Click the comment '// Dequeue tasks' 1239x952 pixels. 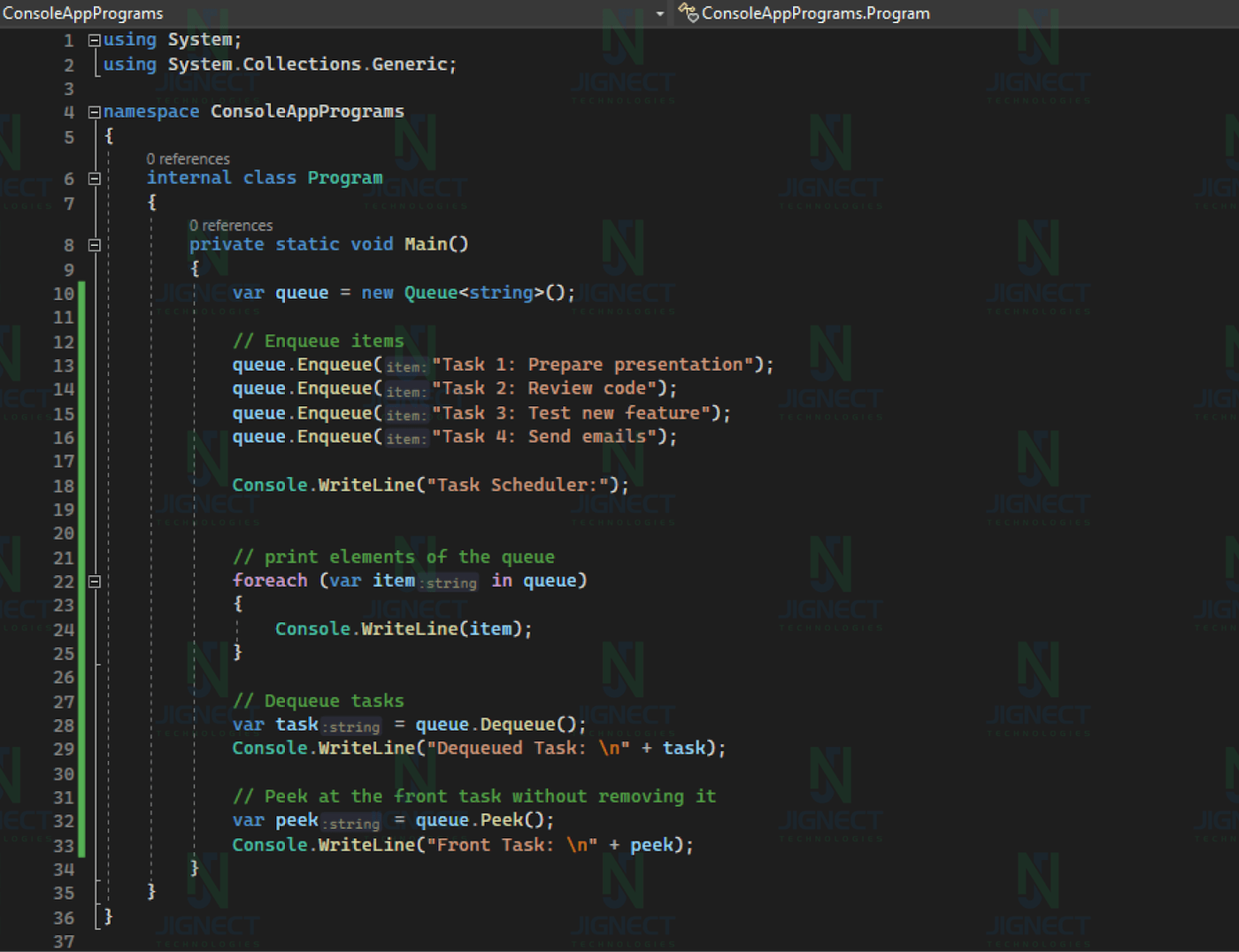(318, 702)
